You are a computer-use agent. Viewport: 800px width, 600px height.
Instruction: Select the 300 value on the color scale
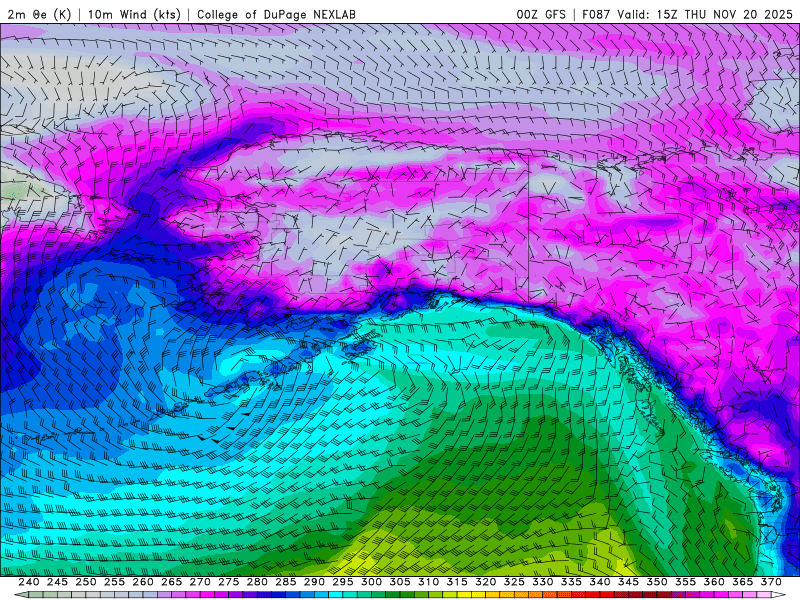point(371,582)
